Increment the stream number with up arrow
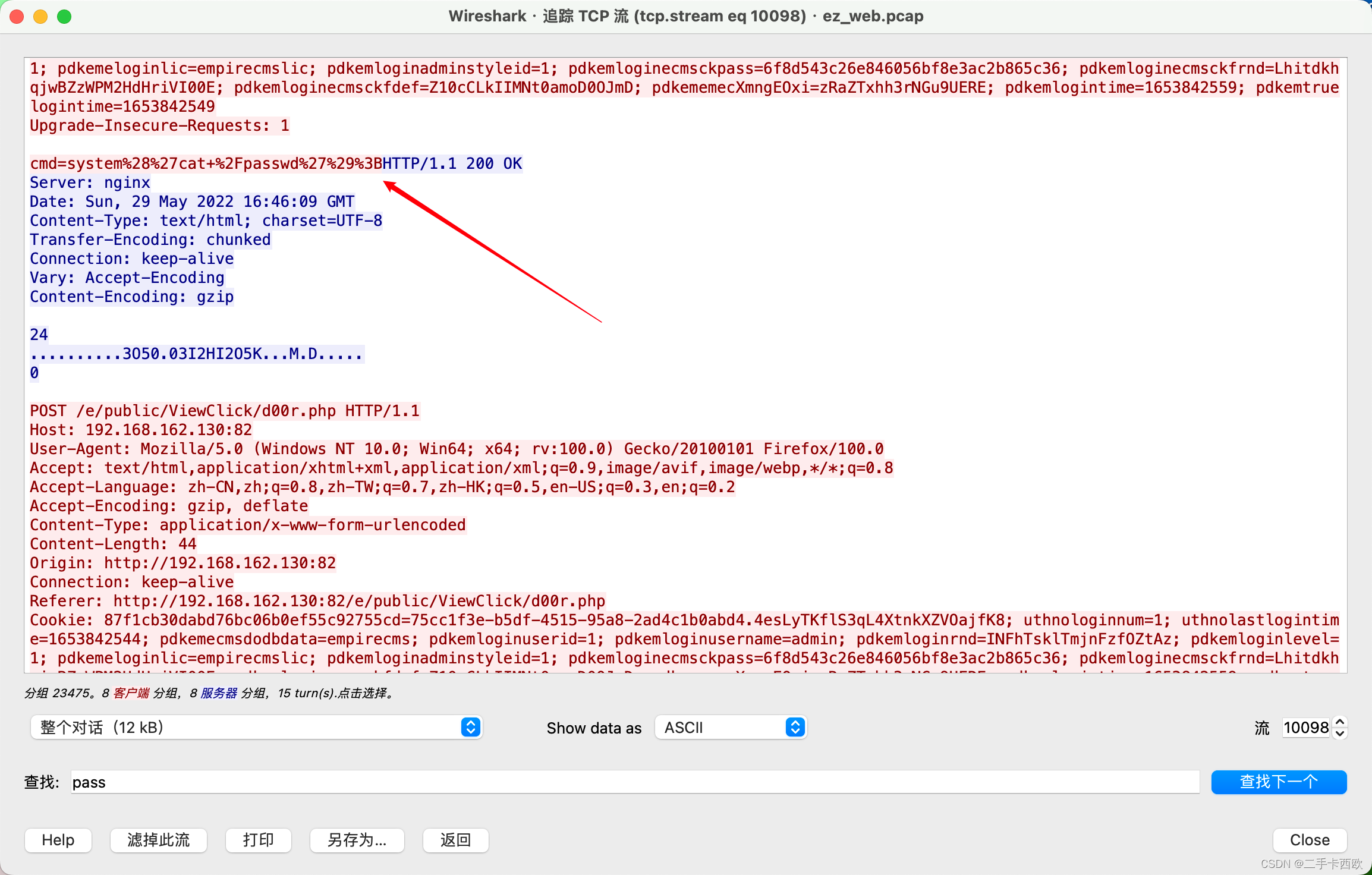This screenshot has height=875, width=1372. [1340, 722]
